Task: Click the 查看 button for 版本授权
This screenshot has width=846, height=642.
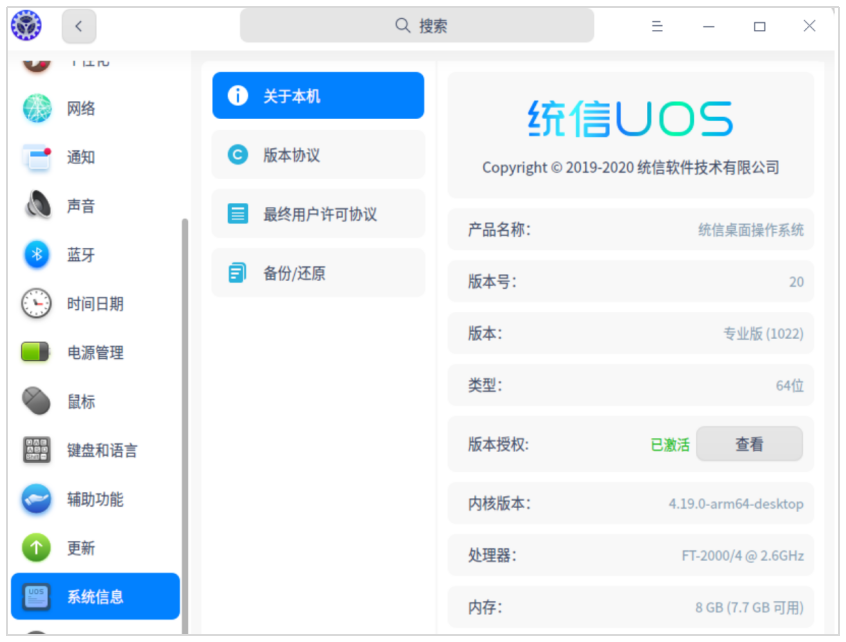Action: 749,444
